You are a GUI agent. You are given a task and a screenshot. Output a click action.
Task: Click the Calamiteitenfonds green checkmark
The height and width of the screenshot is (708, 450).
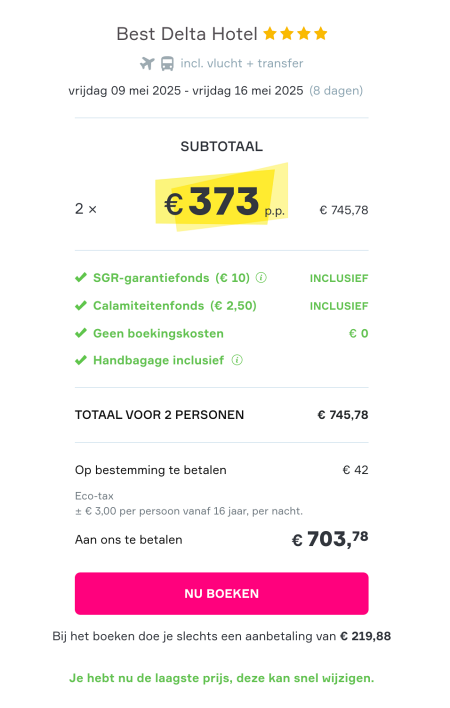coord(81,306)
